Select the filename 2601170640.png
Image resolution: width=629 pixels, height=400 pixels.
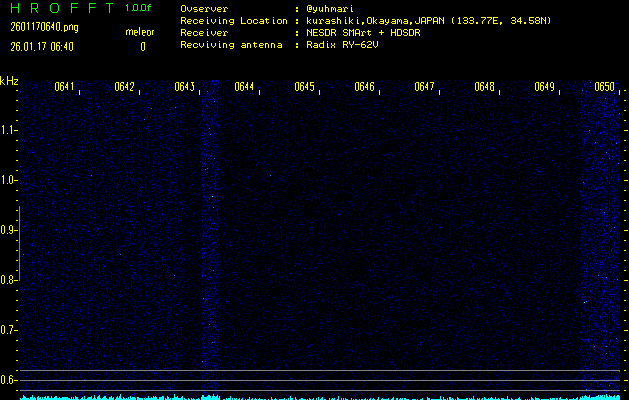coord(45,27)
